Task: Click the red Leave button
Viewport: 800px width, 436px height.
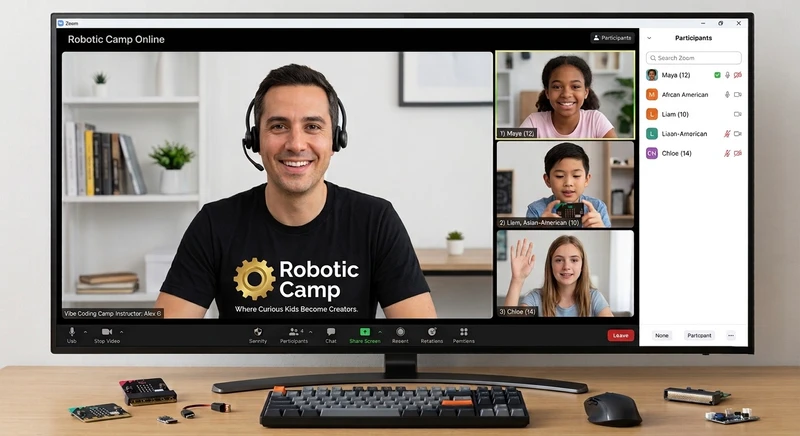Action: (620, 336)
